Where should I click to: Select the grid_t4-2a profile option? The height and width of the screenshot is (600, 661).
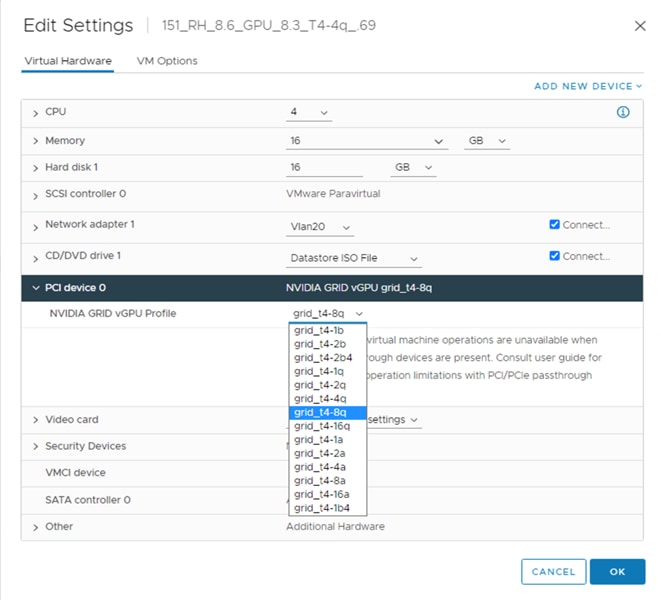328,453
